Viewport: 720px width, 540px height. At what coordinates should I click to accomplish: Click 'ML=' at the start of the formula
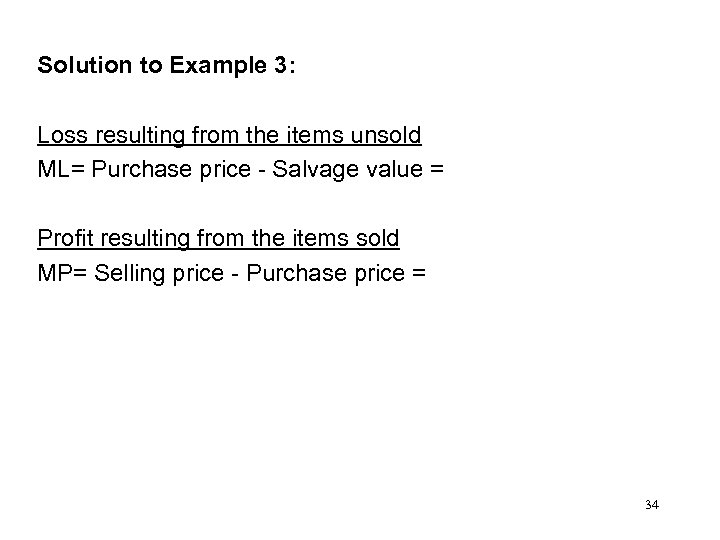pos(60,170)
